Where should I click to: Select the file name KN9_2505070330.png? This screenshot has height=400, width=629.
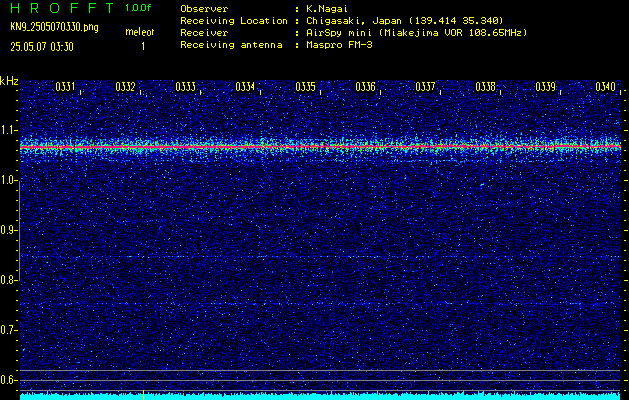coord(54,27)
